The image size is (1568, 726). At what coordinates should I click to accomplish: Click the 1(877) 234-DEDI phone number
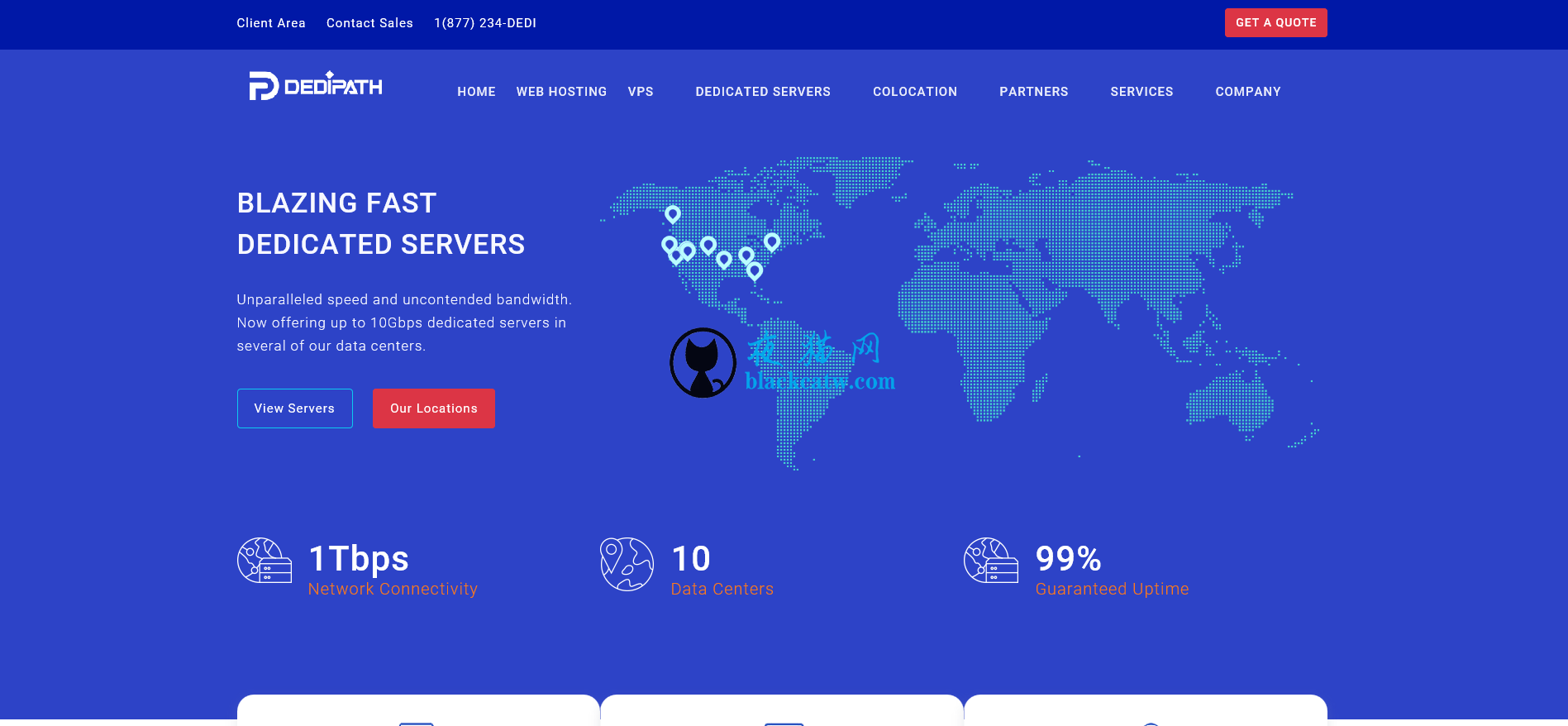click(485, 23)
